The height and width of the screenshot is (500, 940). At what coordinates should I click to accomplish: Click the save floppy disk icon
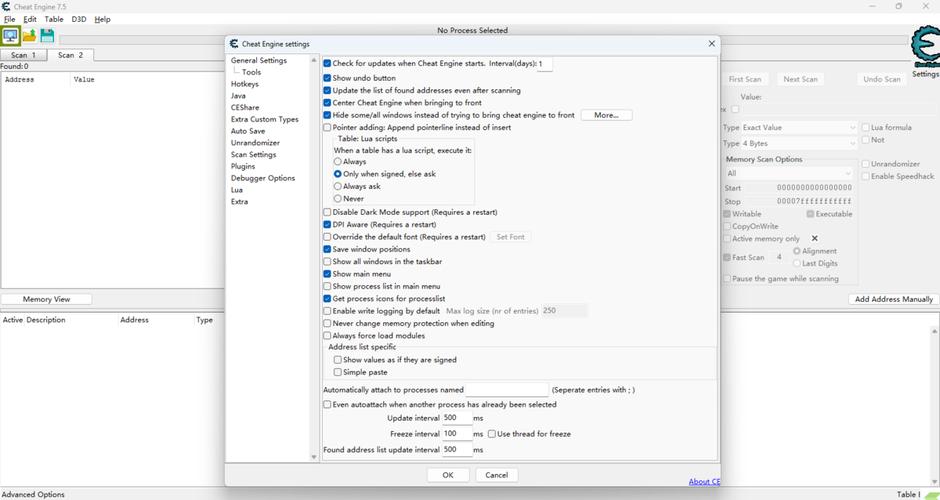click(x=47, y=36)
